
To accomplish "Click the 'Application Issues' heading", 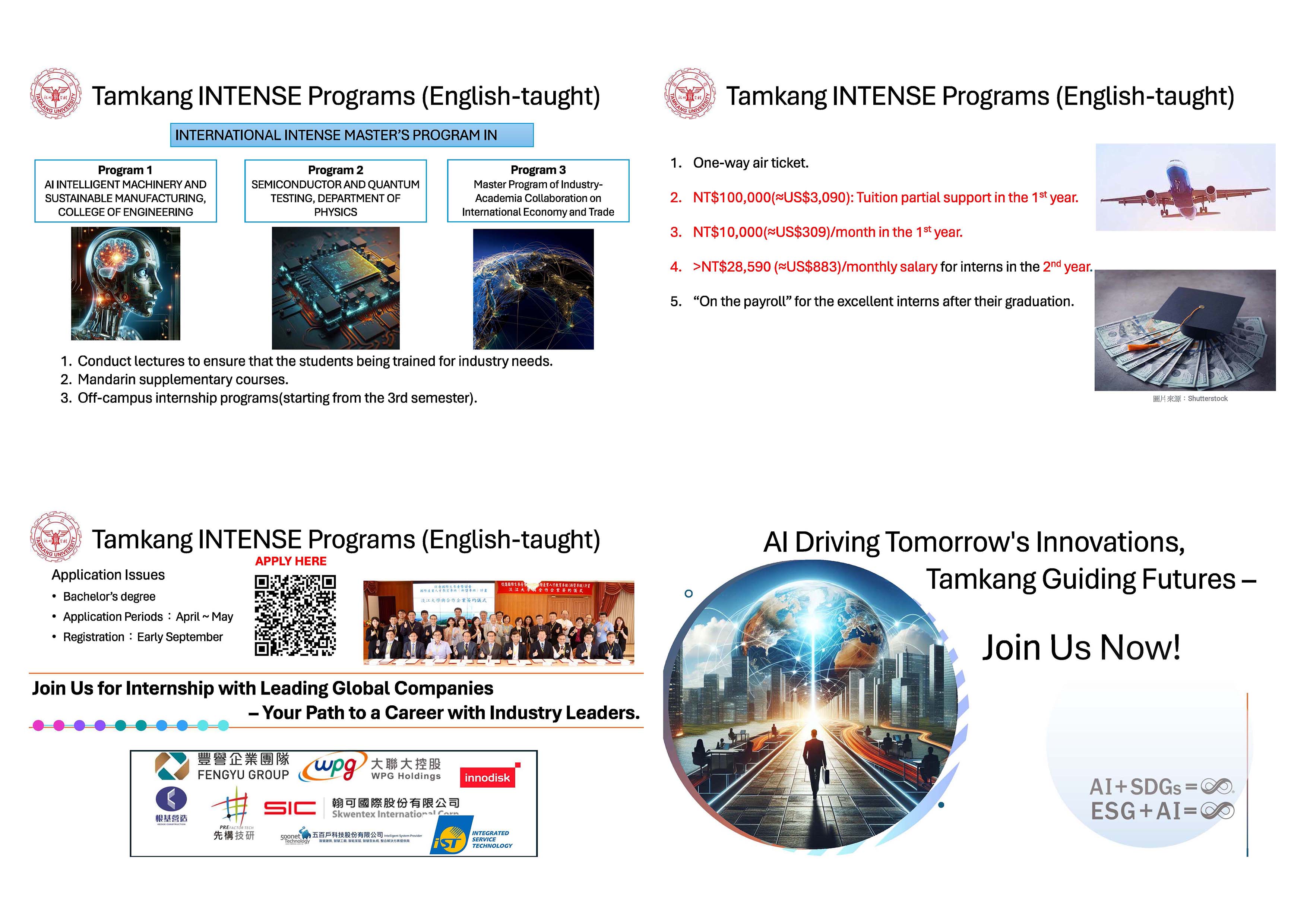I will click(x=108, y=575).
